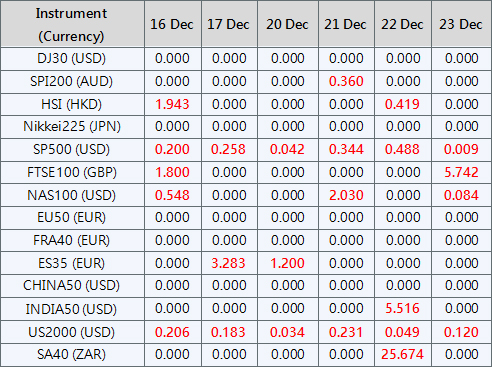This screenshot has height=367, width=492.
Task: Click the CHINA50 (USD) row label
Action: (72, 285)
